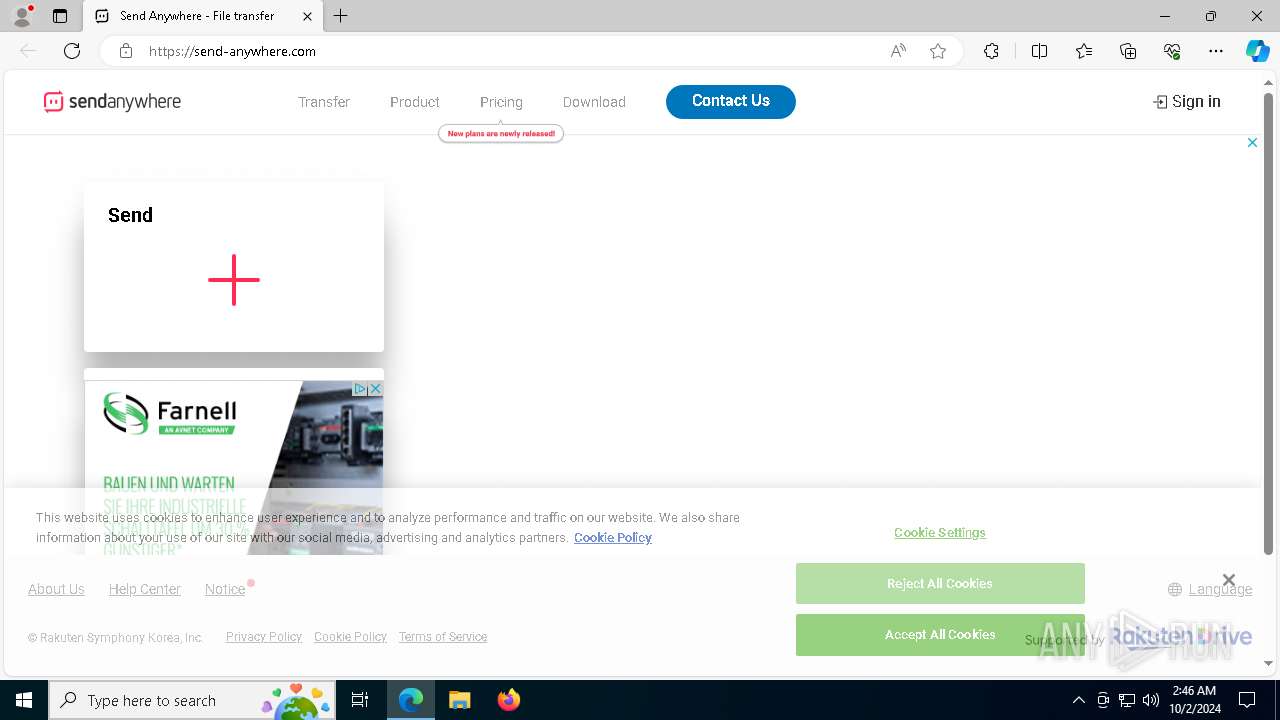The image size is (1280, 720).
Task: Open the Favorites list
Action: [x=1084, y=51]
